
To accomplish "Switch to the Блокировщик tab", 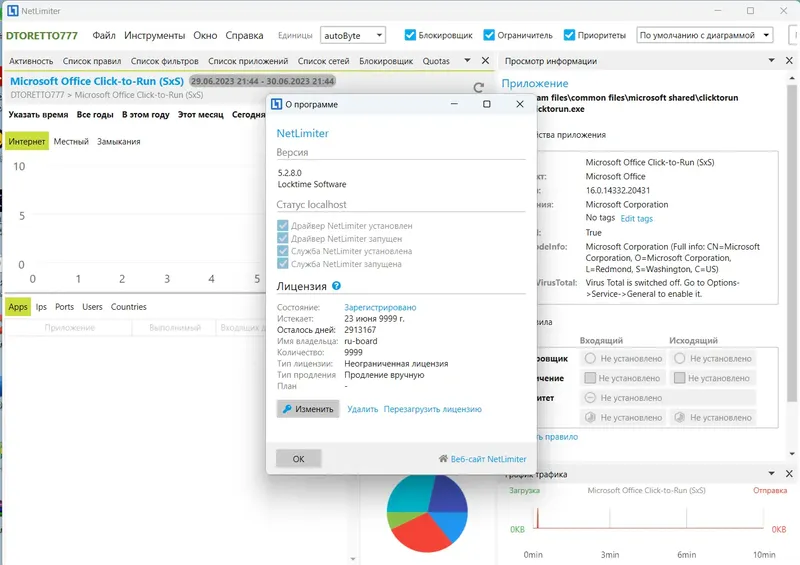I will point(386,61).
